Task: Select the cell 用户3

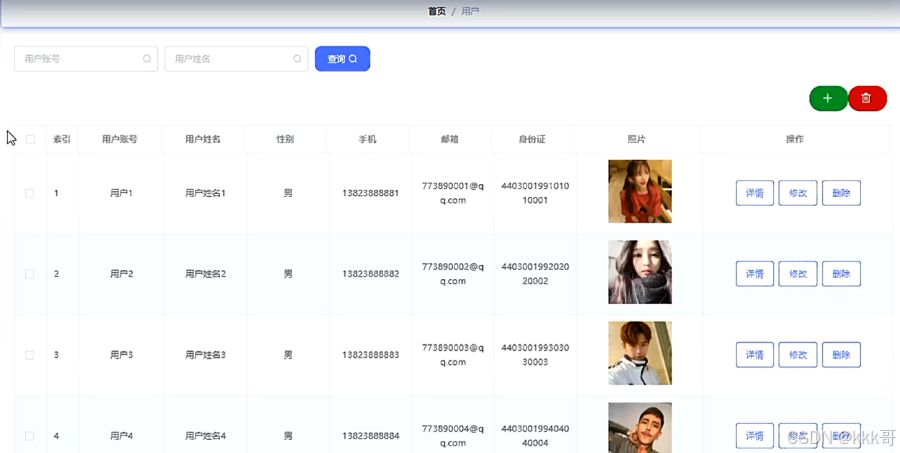Action: pyautogui.click(x=122, y=355)
